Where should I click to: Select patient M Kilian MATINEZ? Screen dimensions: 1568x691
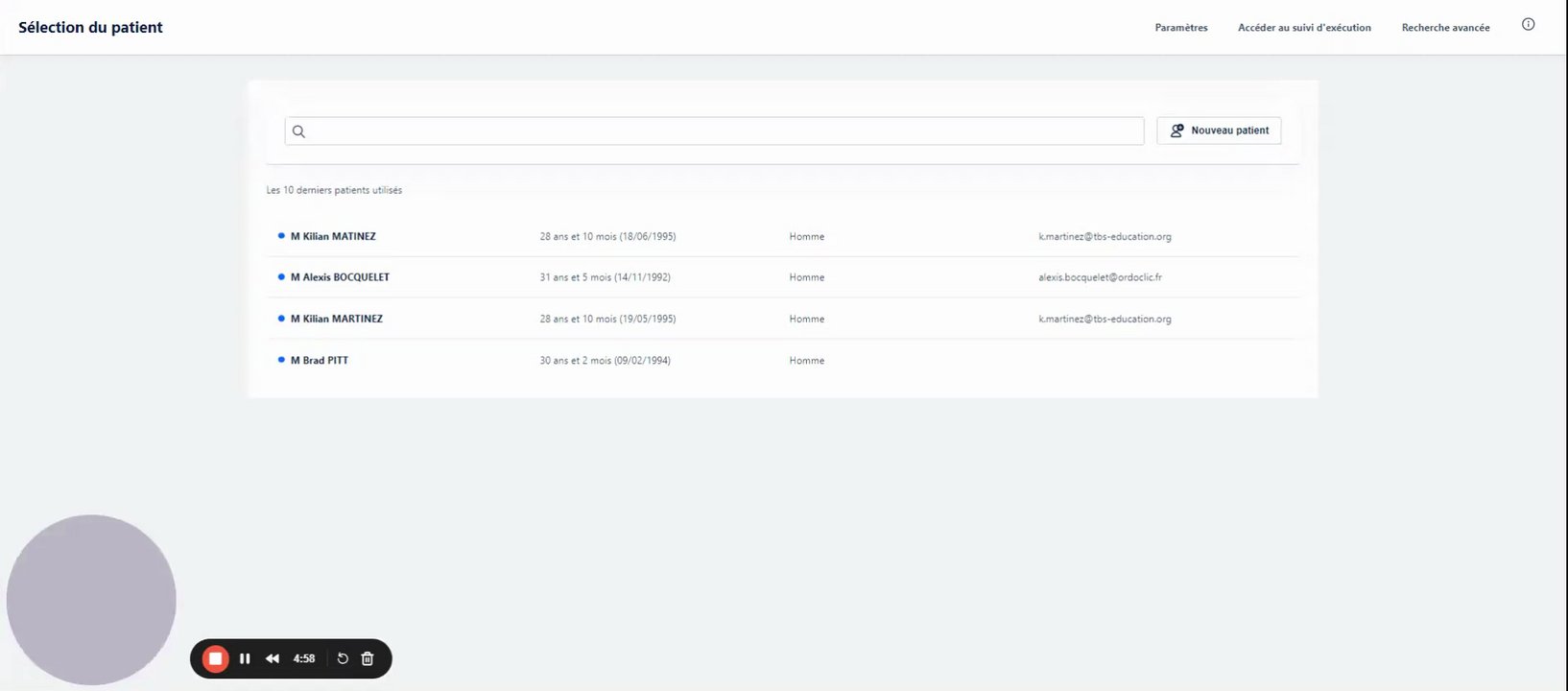(784, 236)
